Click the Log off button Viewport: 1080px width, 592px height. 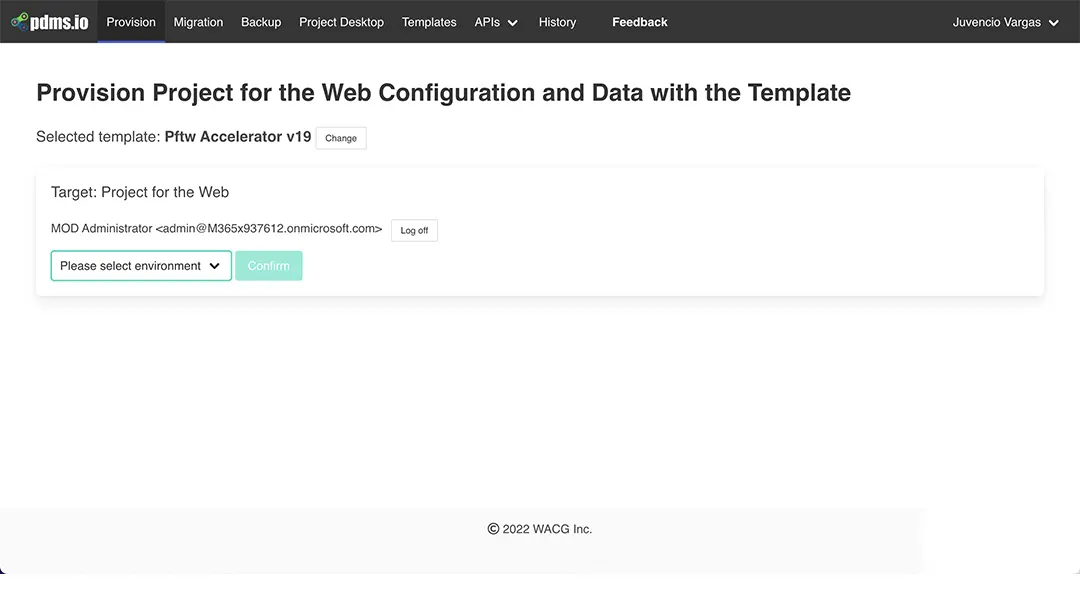pyautogui.click(x=414, y=230)
